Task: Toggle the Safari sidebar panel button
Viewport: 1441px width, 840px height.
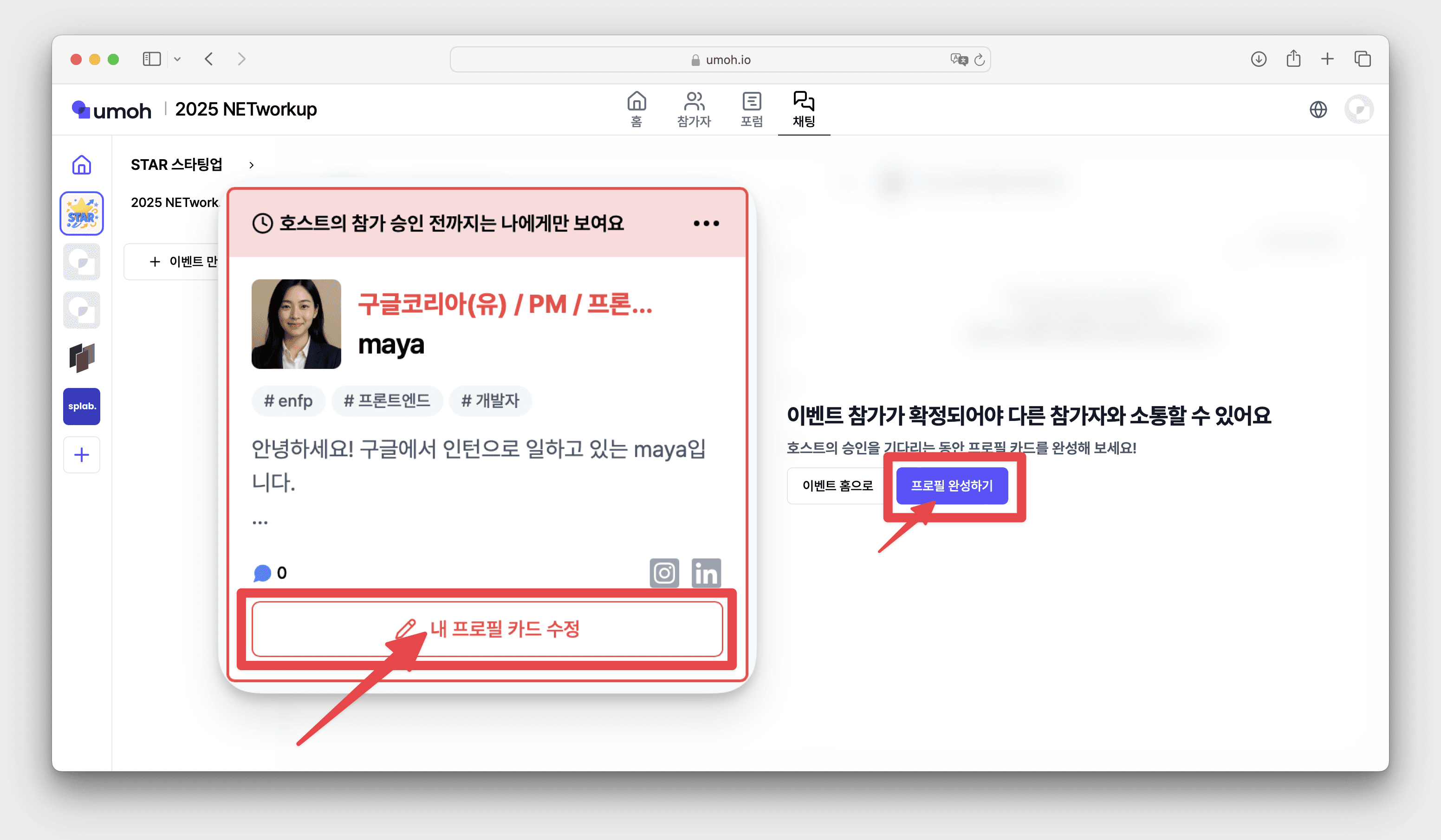Action: [x=151, y=59]
